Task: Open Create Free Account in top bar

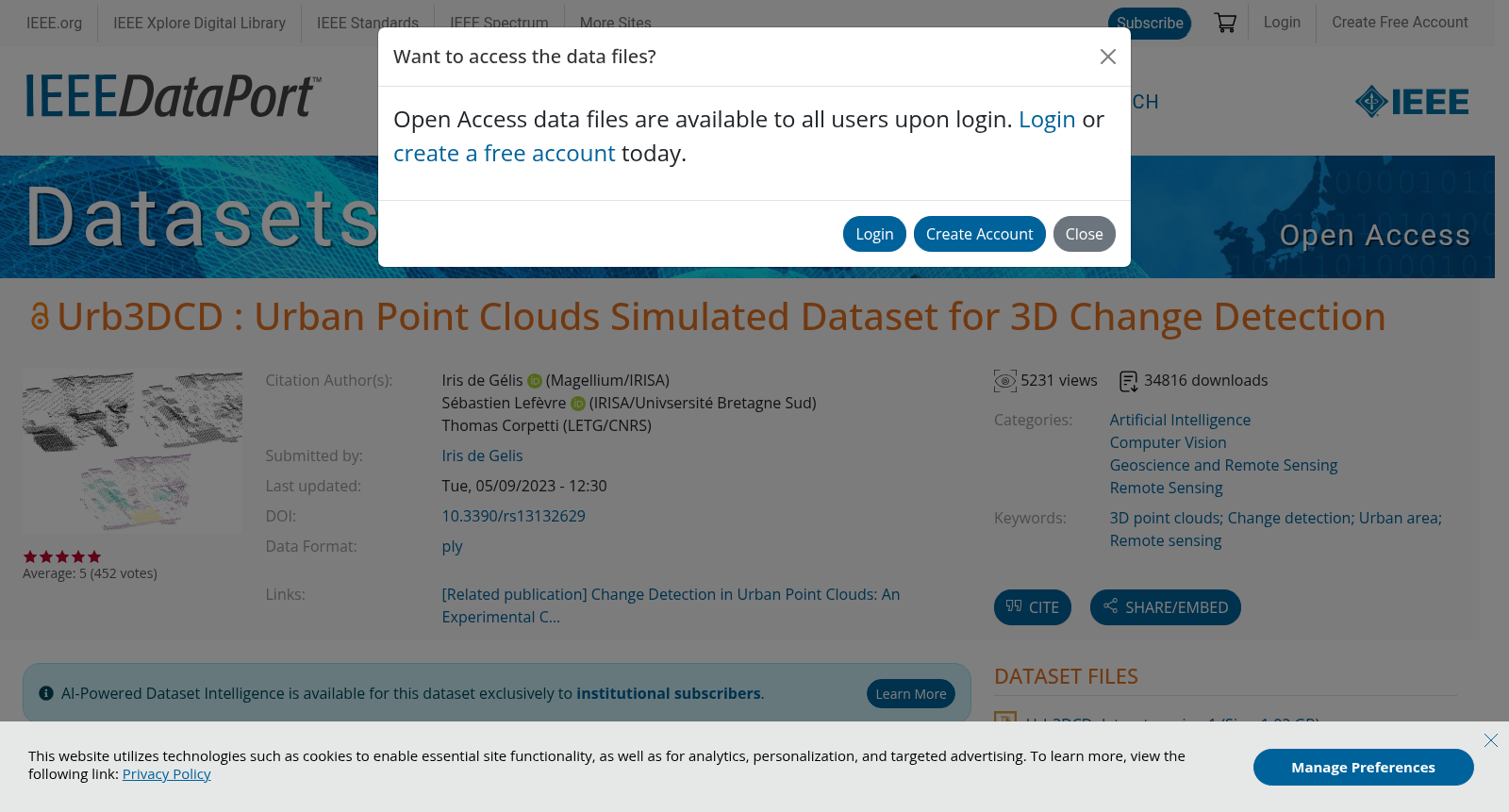Action: pos(1400,22)
